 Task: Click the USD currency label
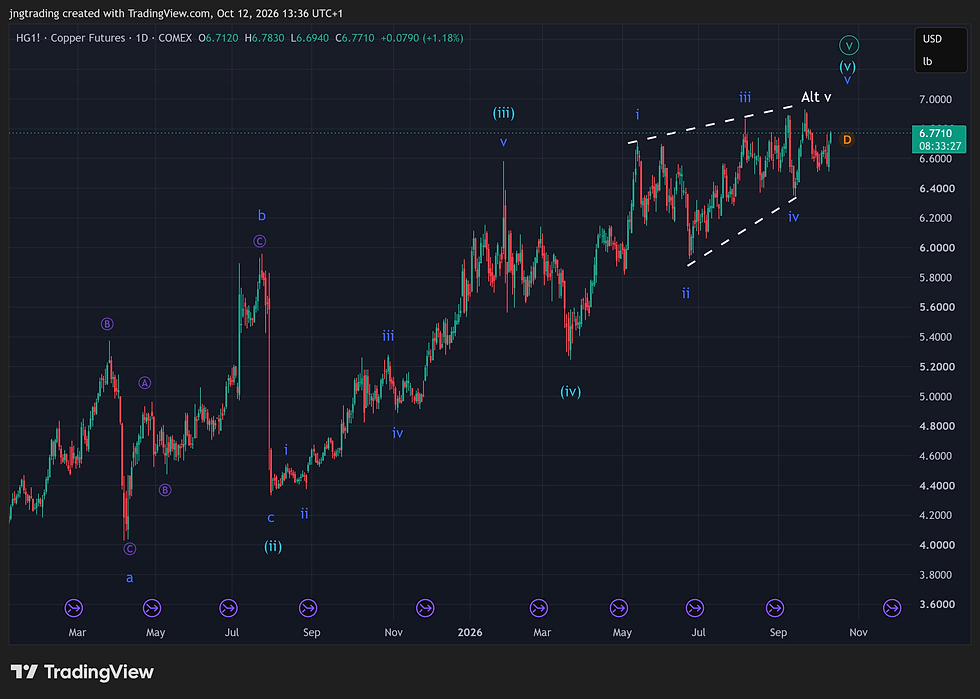pos(932,39)
